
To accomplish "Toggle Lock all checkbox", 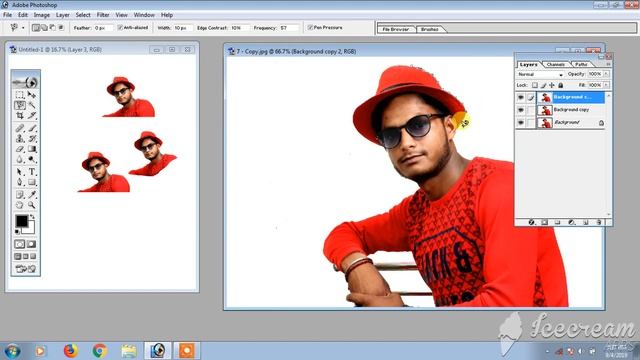I will point(561,85).
